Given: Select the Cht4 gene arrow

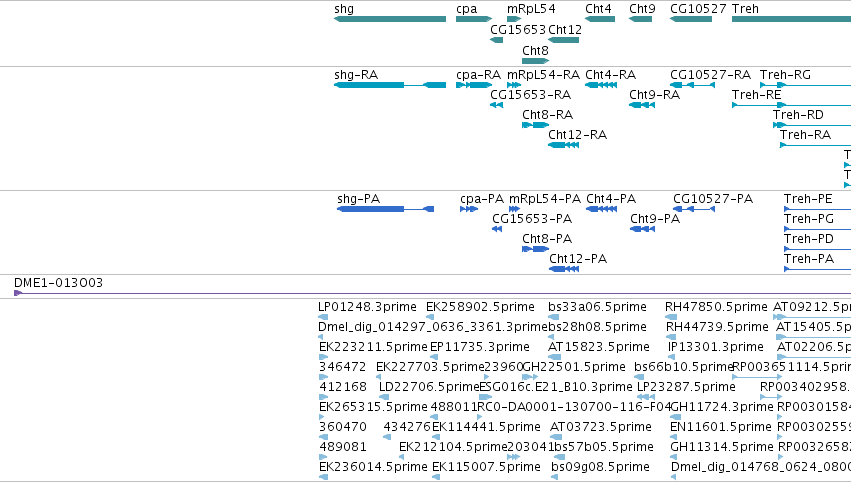Looking at the screenshot, I should point(600,19).
